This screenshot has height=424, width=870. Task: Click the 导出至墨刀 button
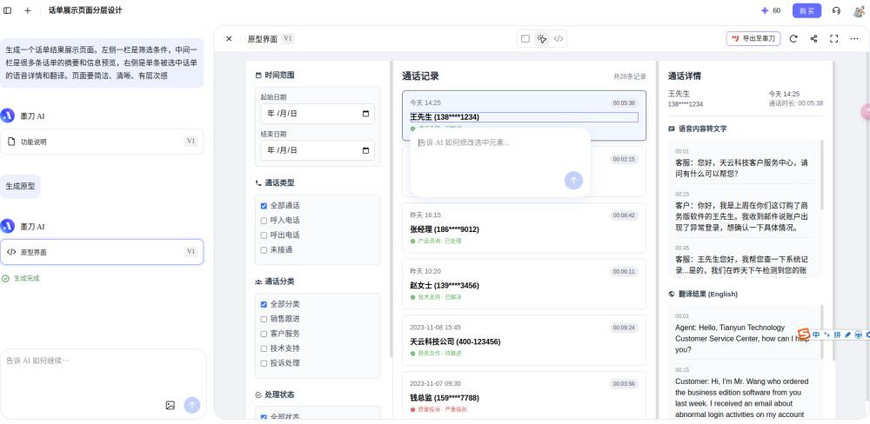click(x=753, y=39)
